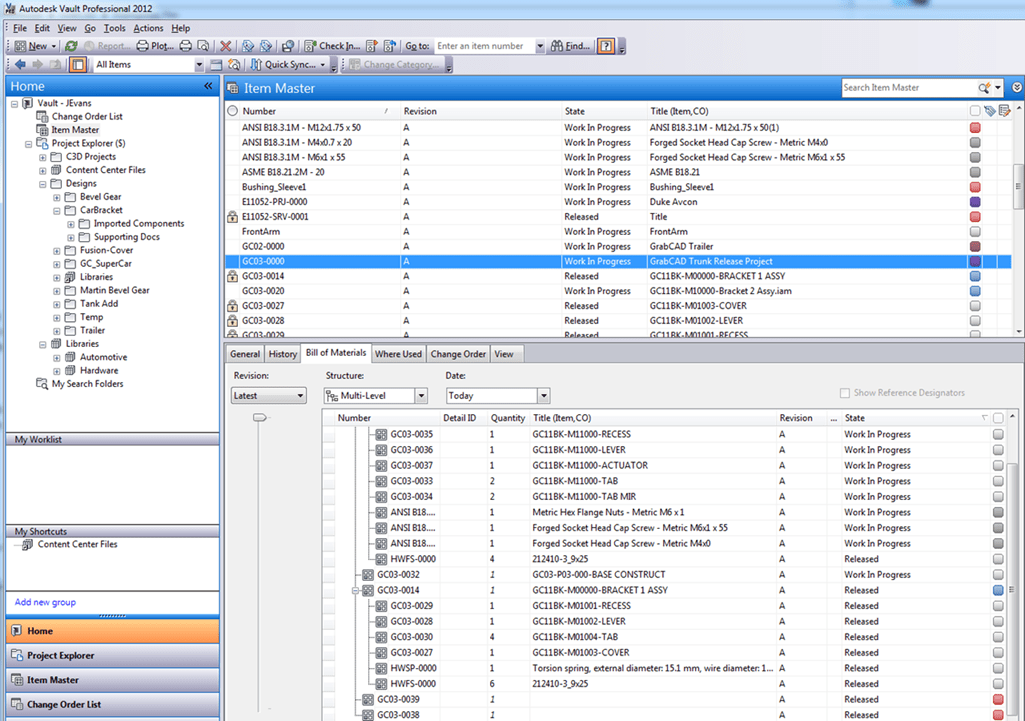Open the New button dropdown arrow
The width and height of the screenshot is (1025, 721).
tap(54, 46)
